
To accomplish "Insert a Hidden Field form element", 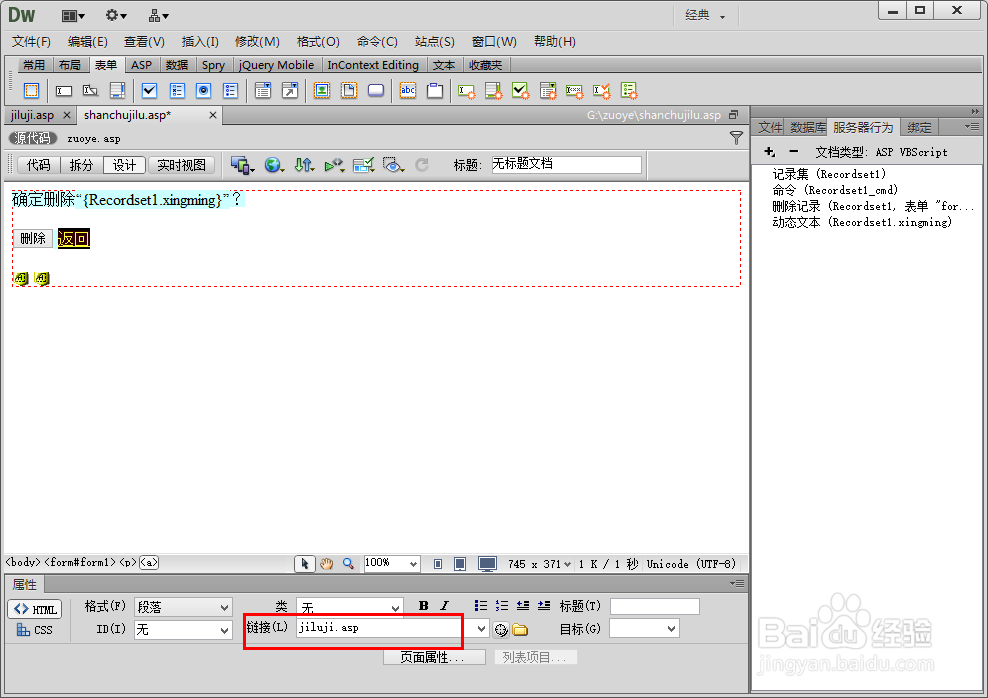I will pos(90,91).
